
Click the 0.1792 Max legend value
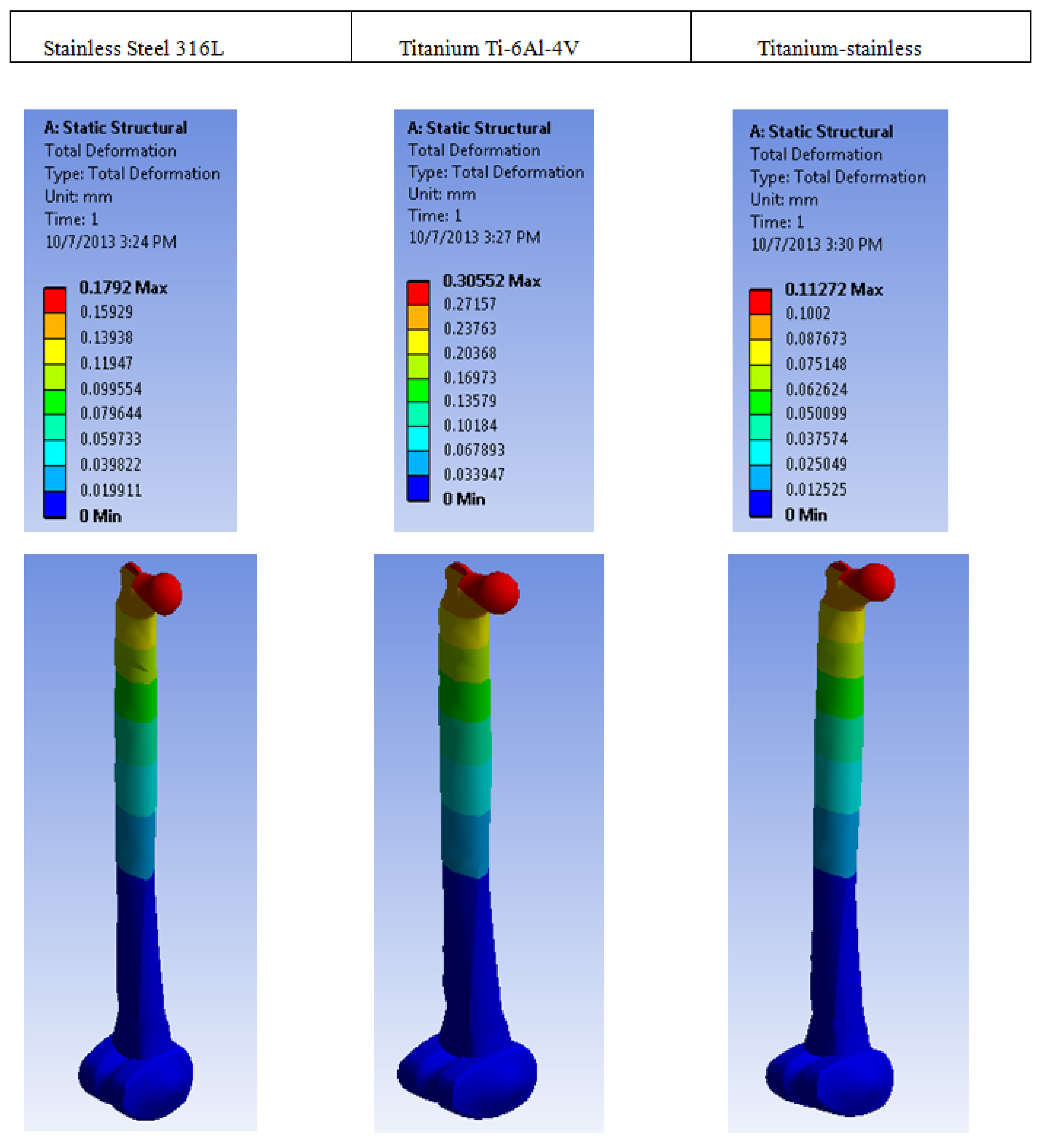[123, 288]
